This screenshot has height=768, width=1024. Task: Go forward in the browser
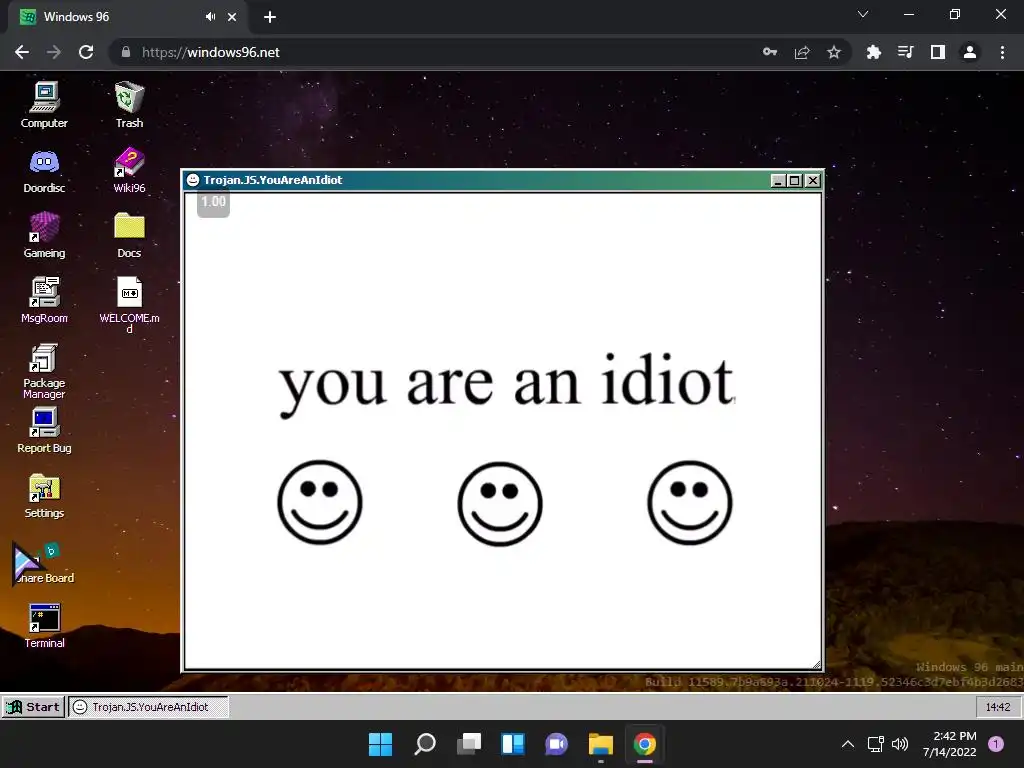tap(54, 52)
